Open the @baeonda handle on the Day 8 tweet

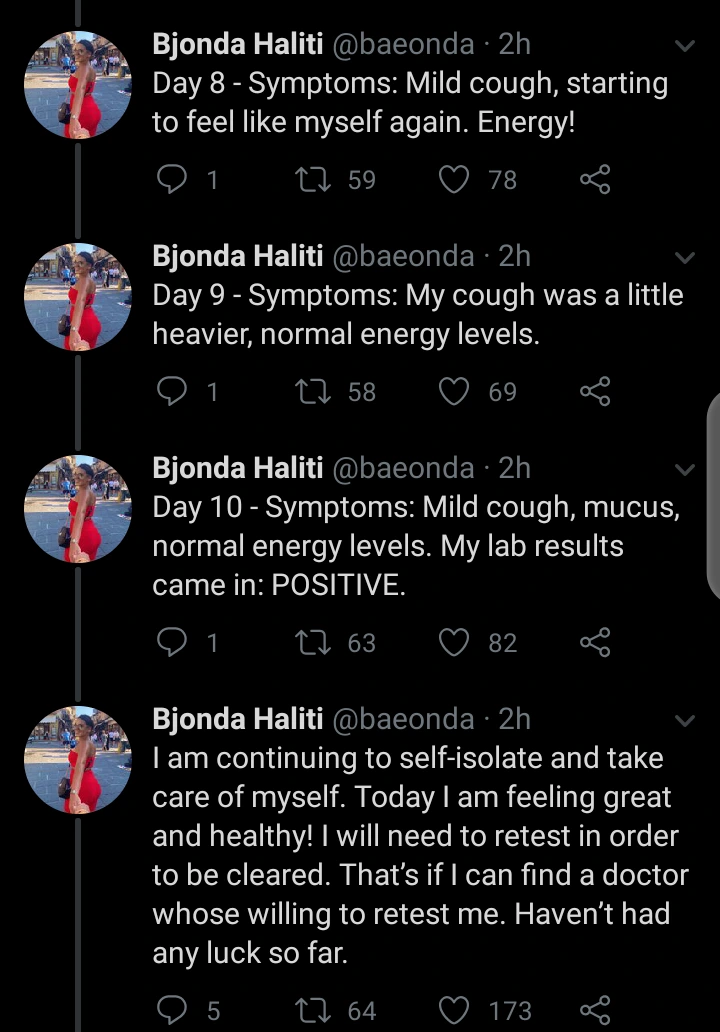pos(403,44)
